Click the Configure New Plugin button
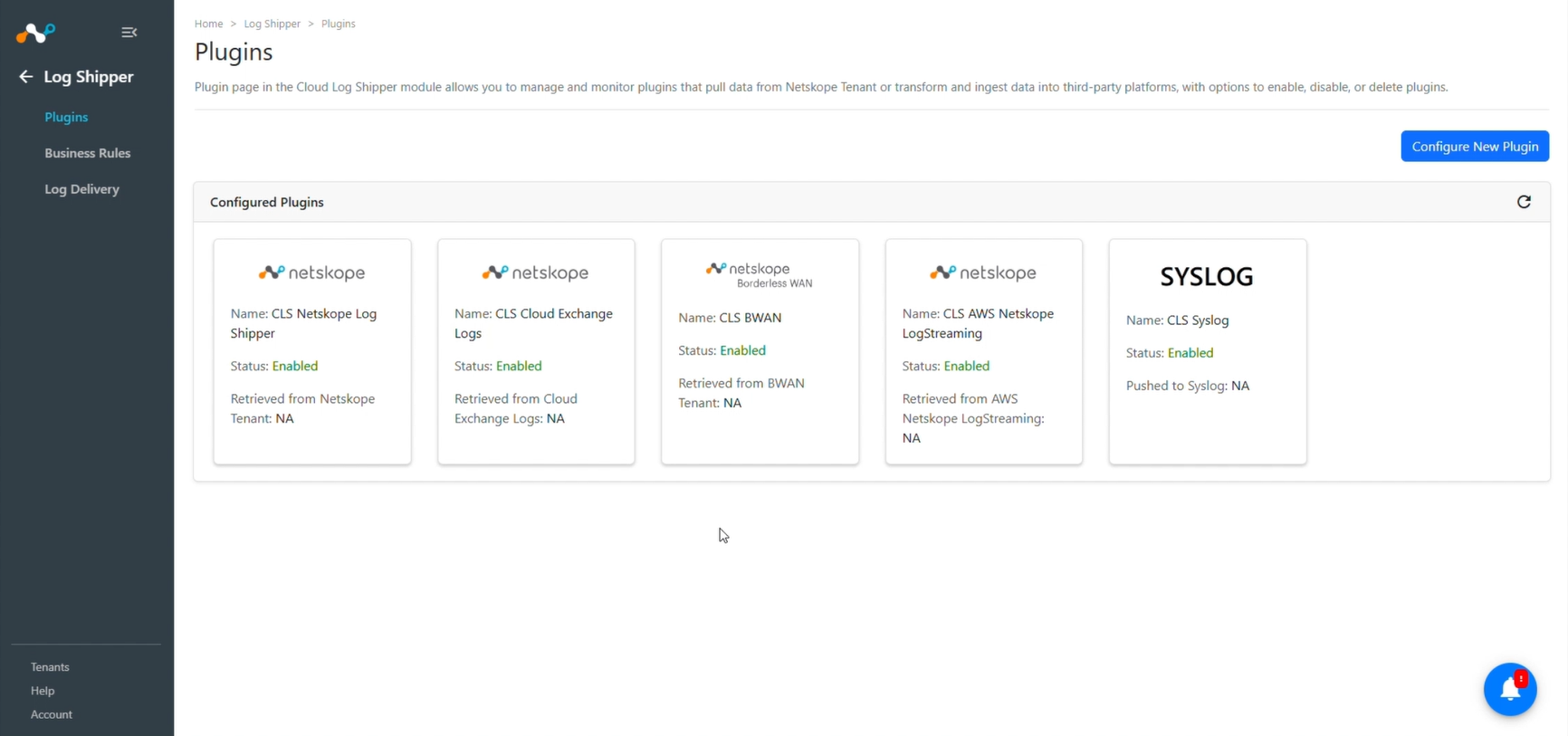1568x736 pixels. pyautogui.click(x=1475, y=147)
